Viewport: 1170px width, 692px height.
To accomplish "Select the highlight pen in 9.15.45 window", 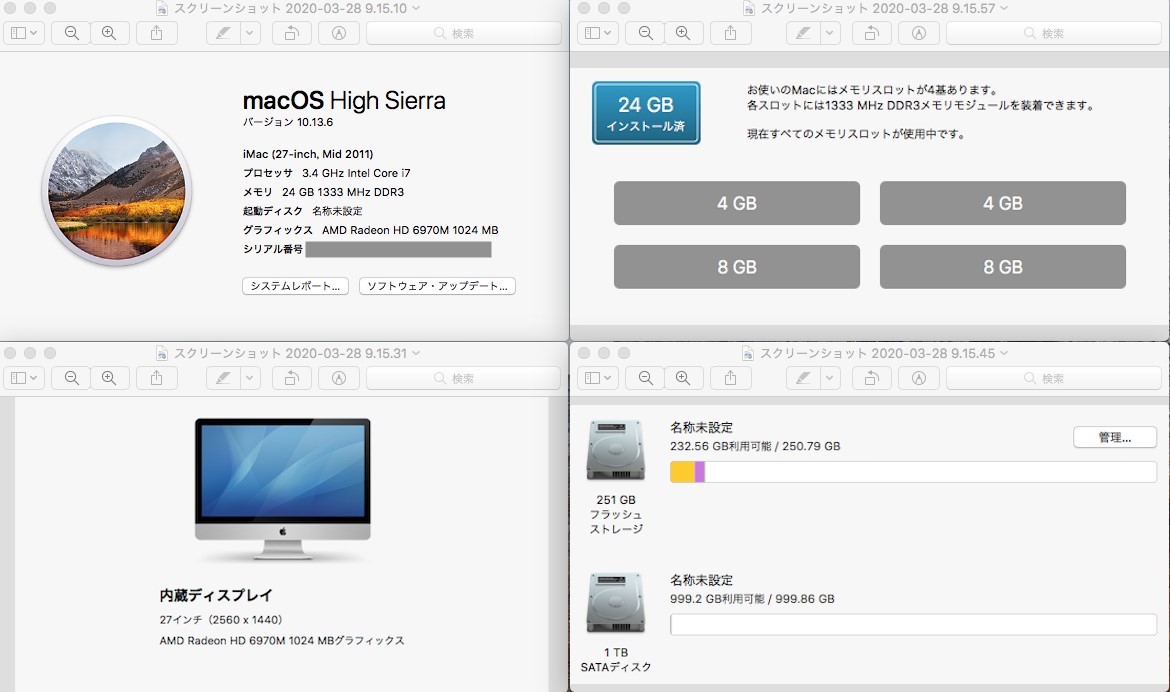I will [803, 378].
